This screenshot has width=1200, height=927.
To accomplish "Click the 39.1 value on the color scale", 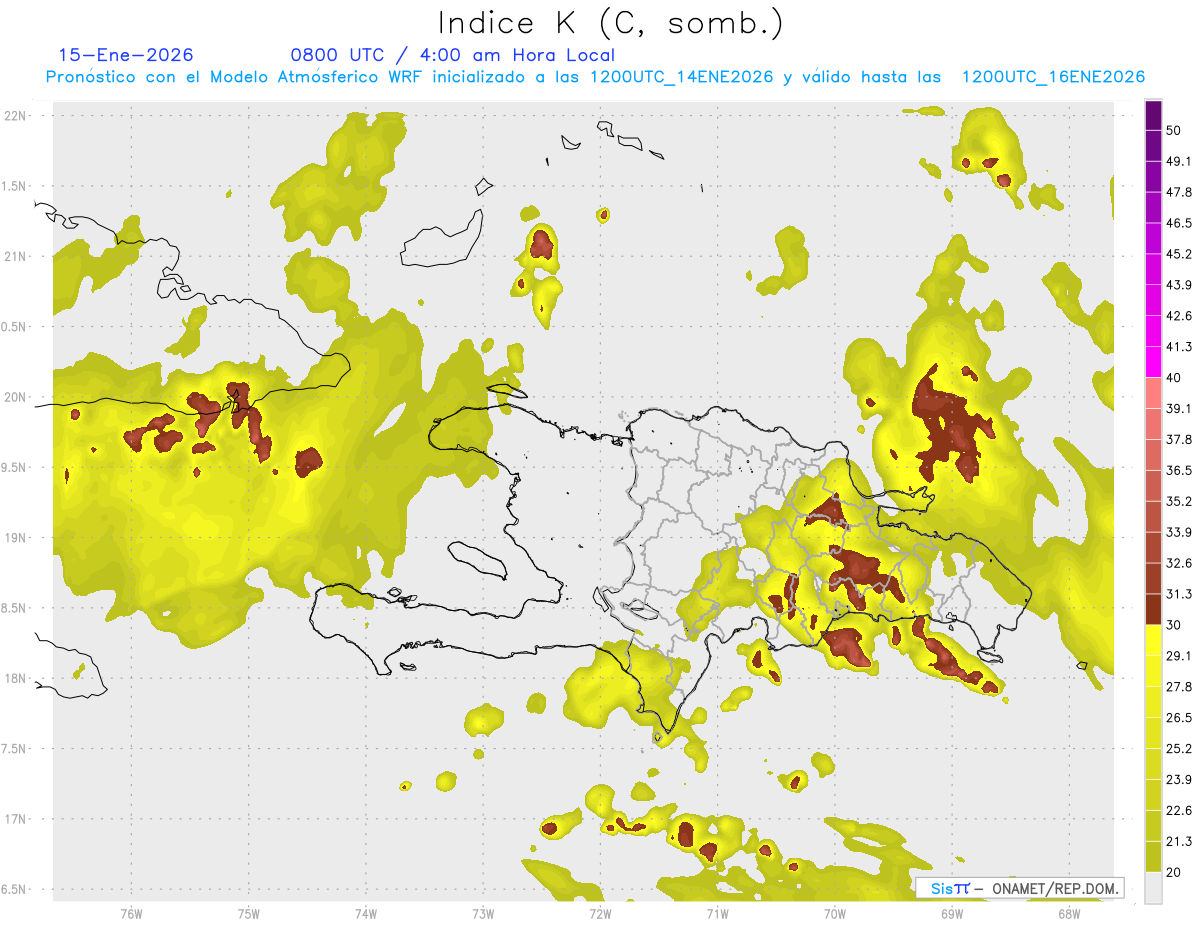I will pyautogui.click(x=1179, y=409).
